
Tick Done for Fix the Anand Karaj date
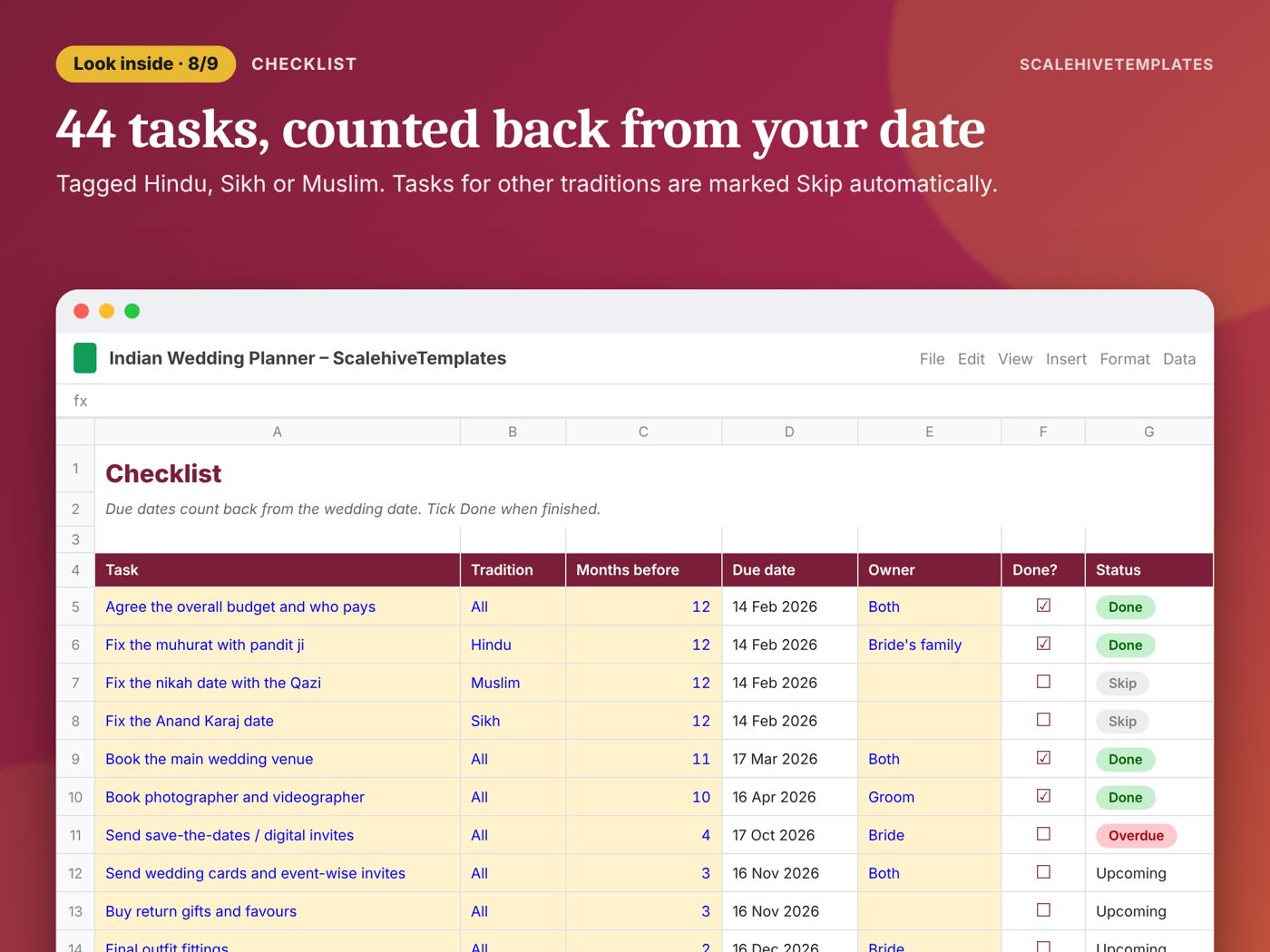click(1043, 720)
